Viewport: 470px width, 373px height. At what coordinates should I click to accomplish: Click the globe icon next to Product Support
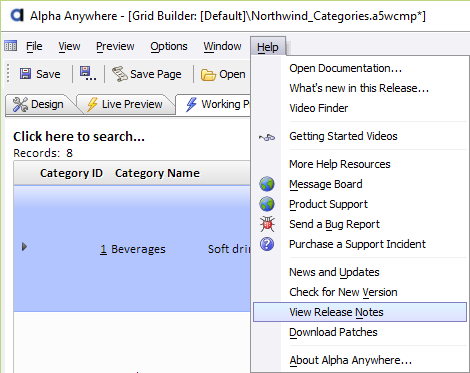[x=267, y=204]
